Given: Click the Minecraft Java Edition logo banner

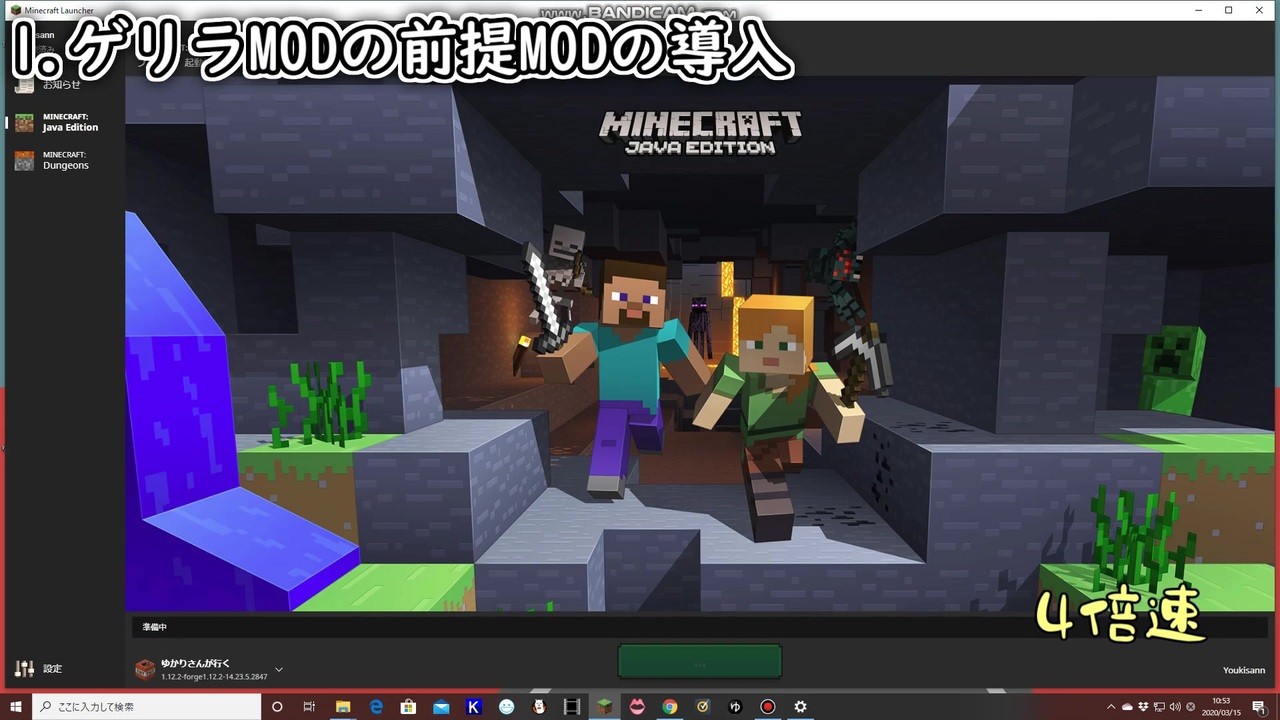Looking at the screenshot, I should coord(700,132).
